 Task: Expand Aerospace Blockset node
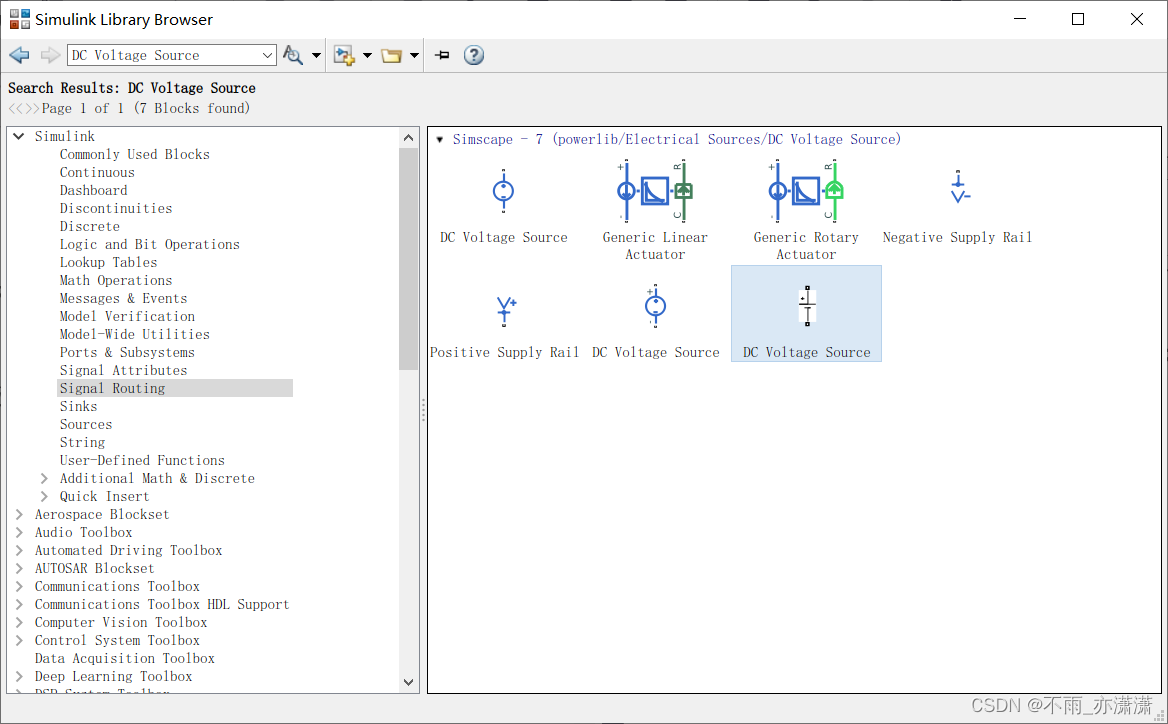(x=19, y=514)
